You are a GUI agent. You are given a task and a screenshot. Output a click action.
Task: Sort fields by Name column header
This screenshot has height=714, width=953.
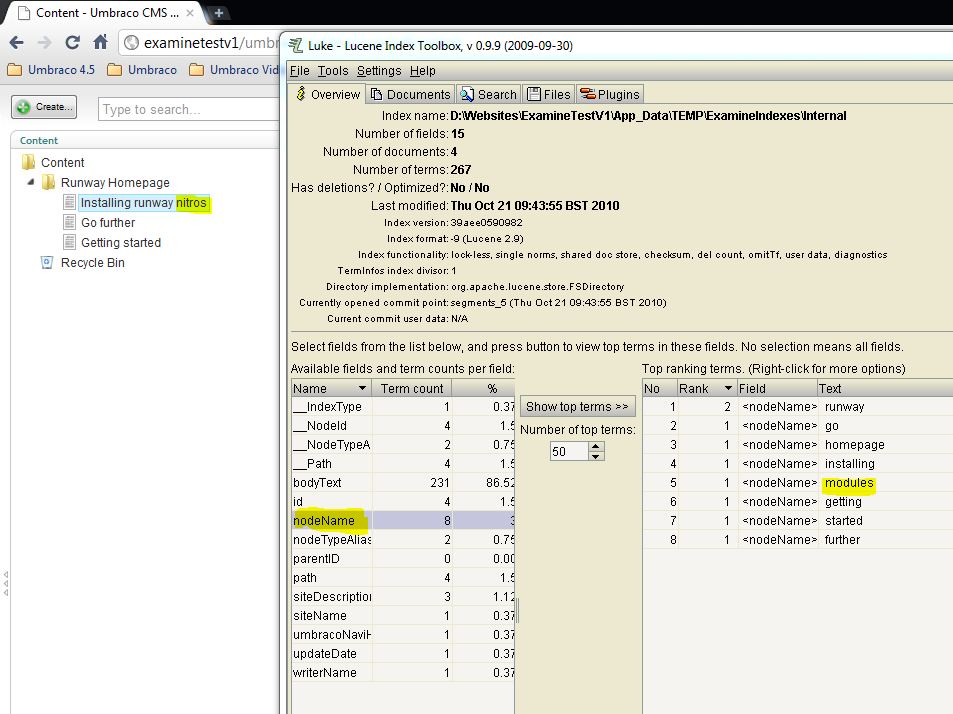coord(331,388)
